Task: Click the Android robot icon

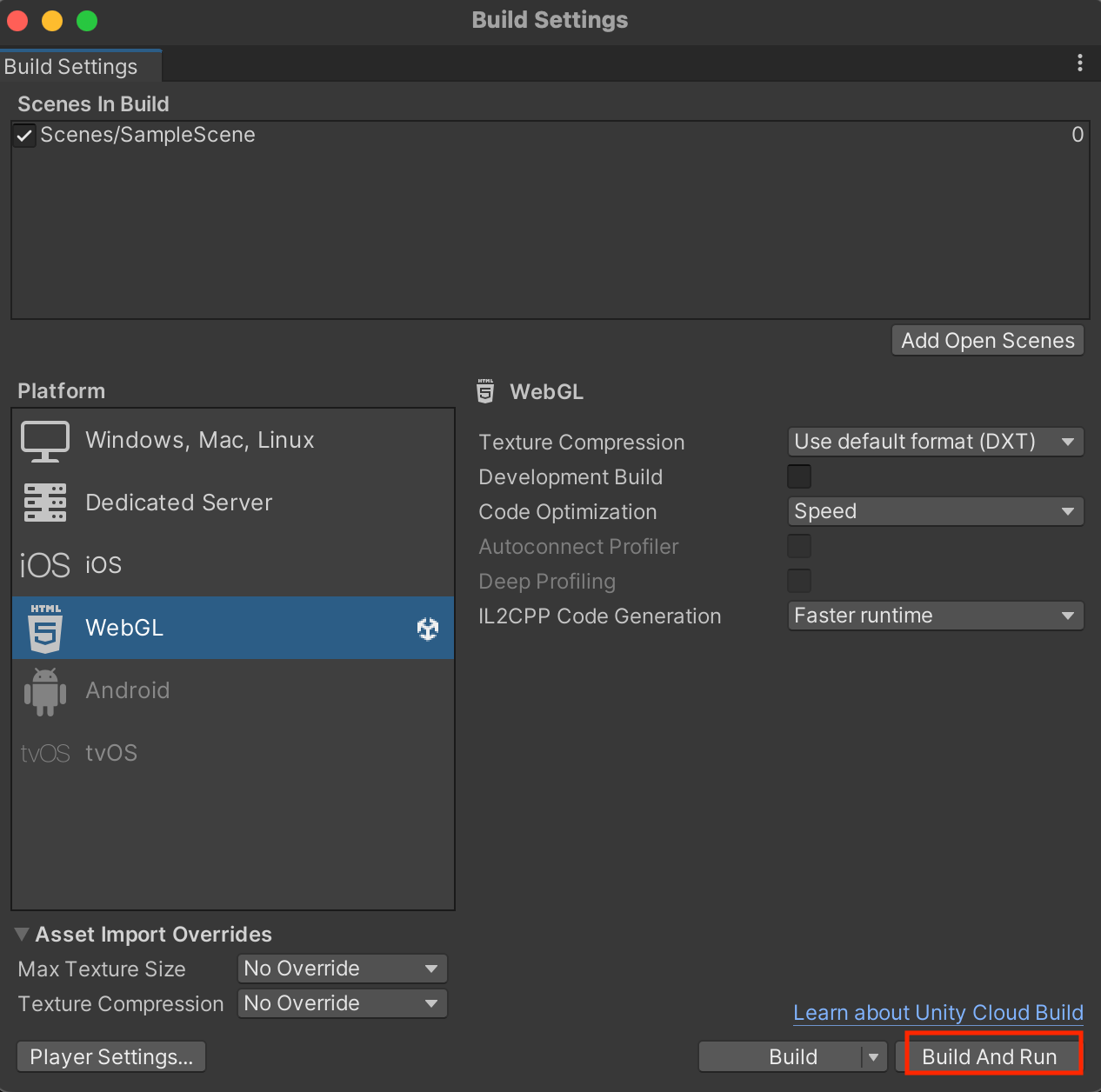Action: pyautogui.click(x=45, y=691)
